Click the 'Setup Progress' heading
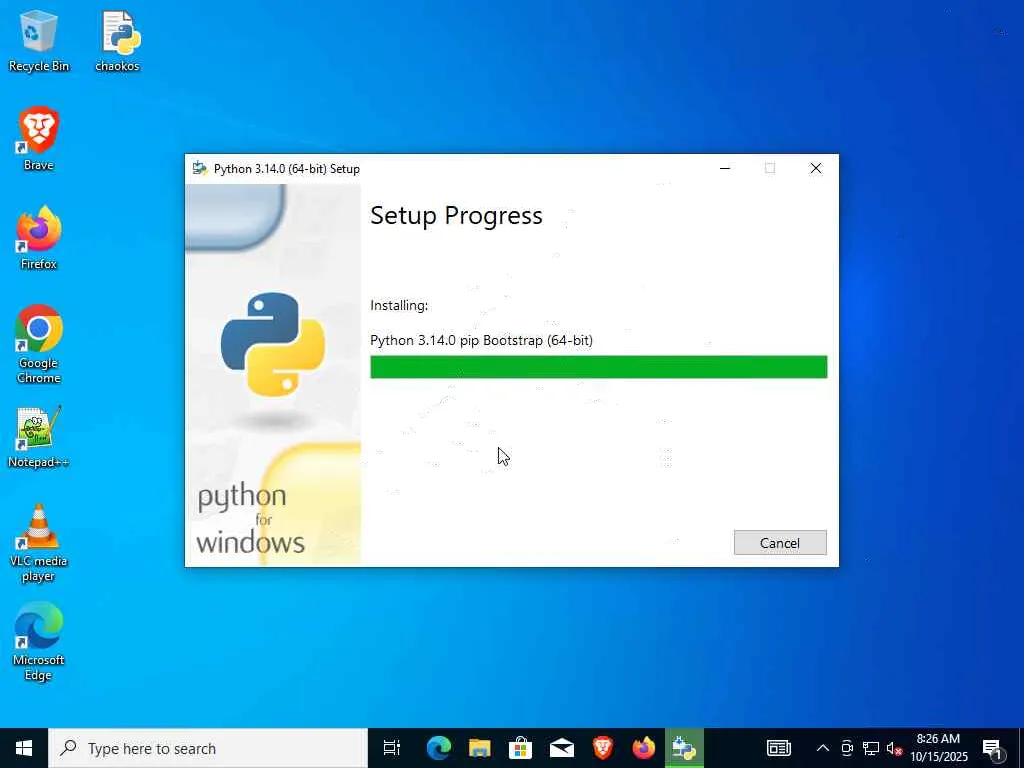Screen dimensions: 1024x768 pyautogui.click(x=456, y=216)
